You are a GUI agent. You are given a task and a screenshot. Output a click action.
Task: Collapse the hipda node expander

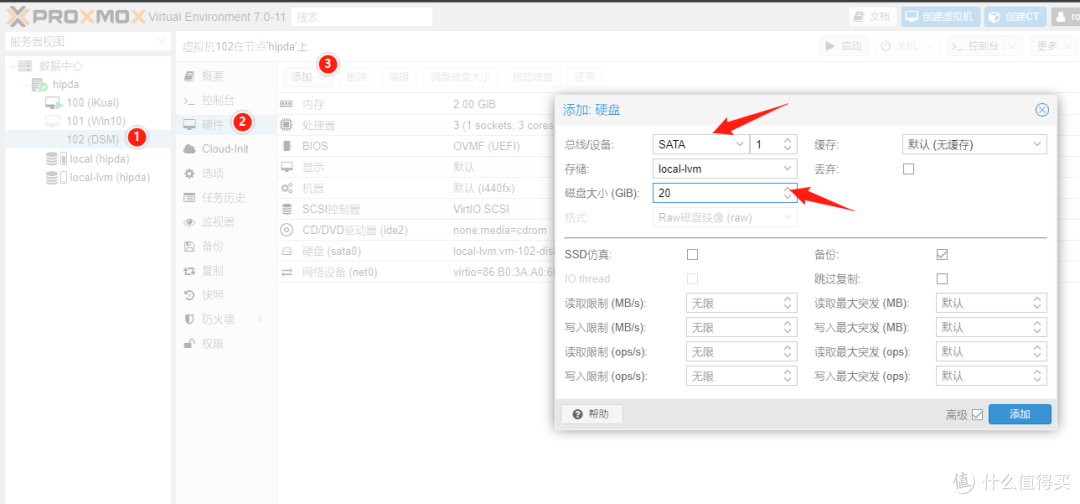click(25, 85)
